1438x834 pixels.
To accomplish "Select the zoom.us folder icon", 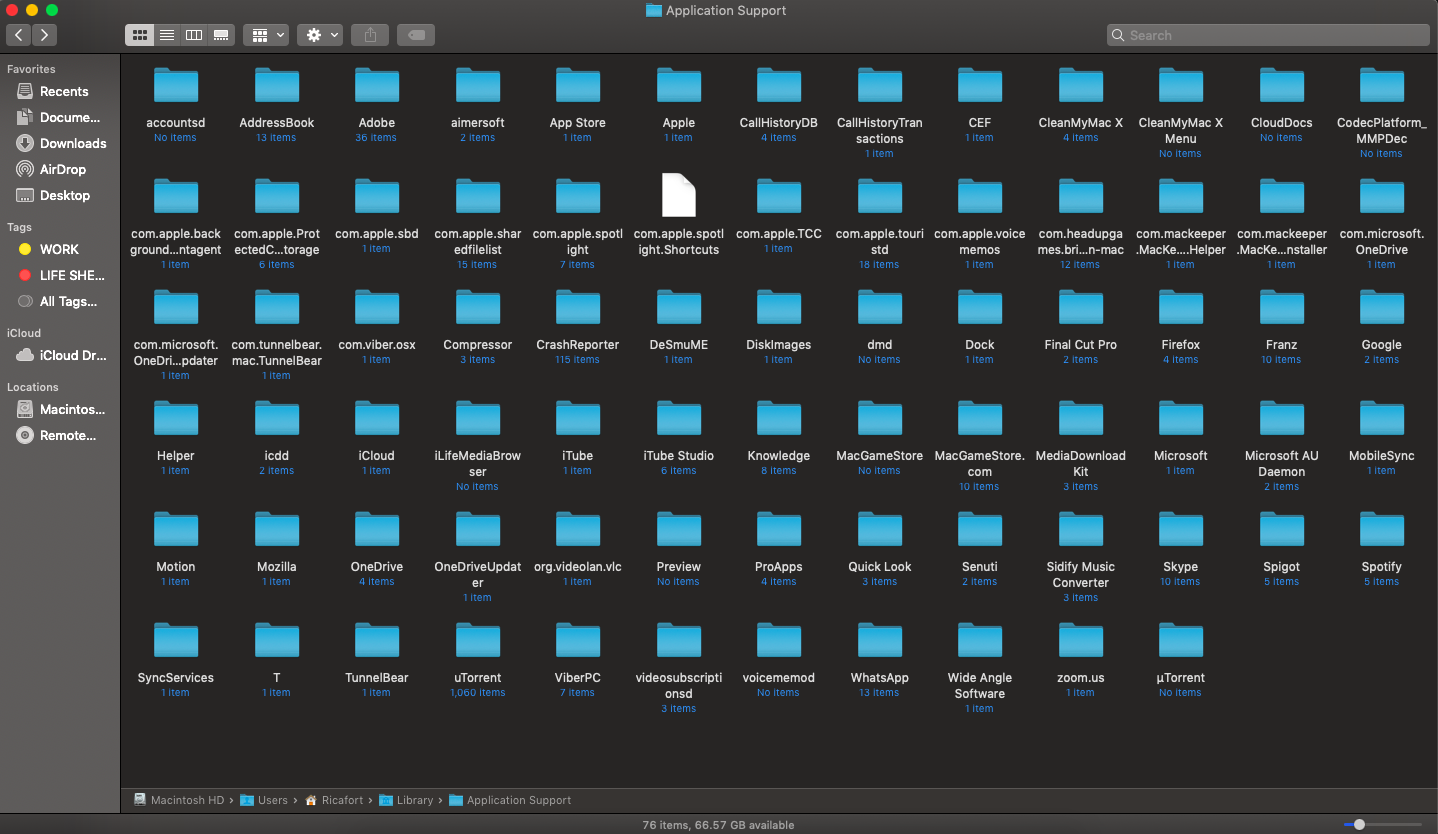I will click(1081, 641).
